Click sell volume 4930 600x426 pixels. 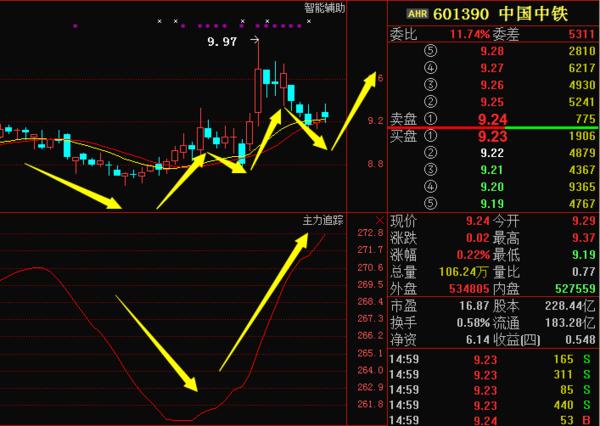[x=582, y=85]
